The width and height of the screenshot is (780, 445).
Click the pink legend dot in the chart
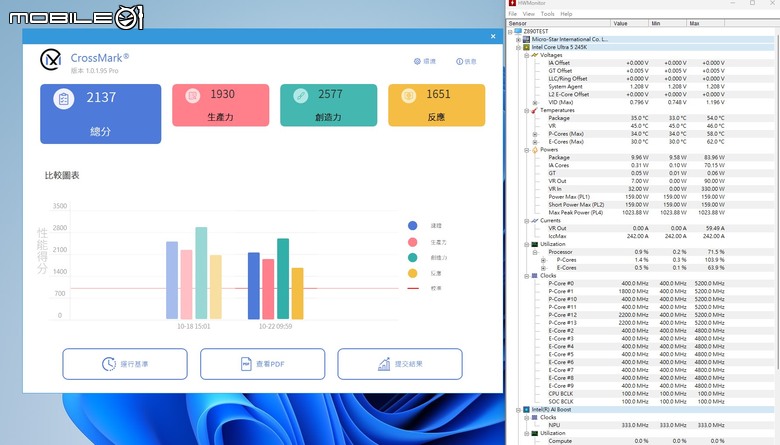tap(412, 242)
